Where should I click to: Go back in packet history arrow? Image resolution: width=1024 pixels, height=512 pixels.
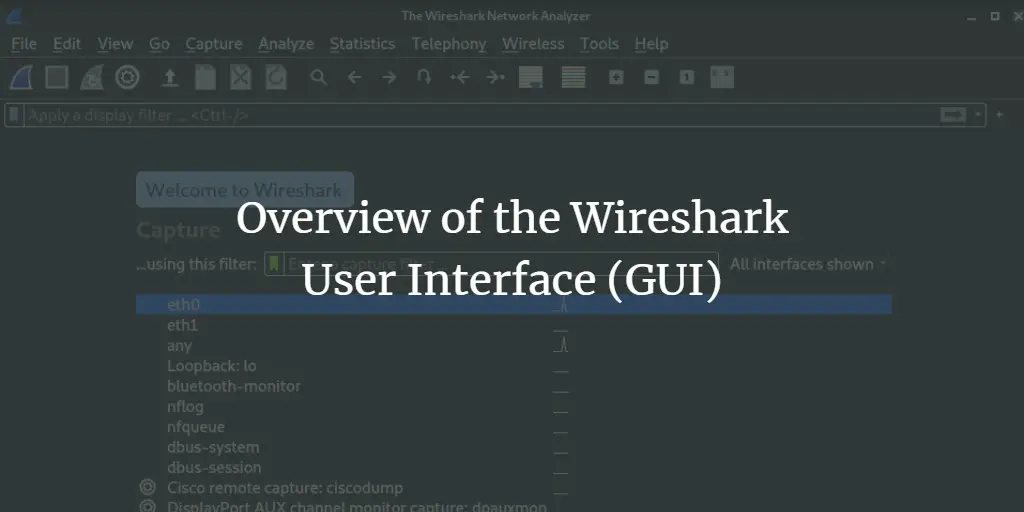(x=354, y=78)
